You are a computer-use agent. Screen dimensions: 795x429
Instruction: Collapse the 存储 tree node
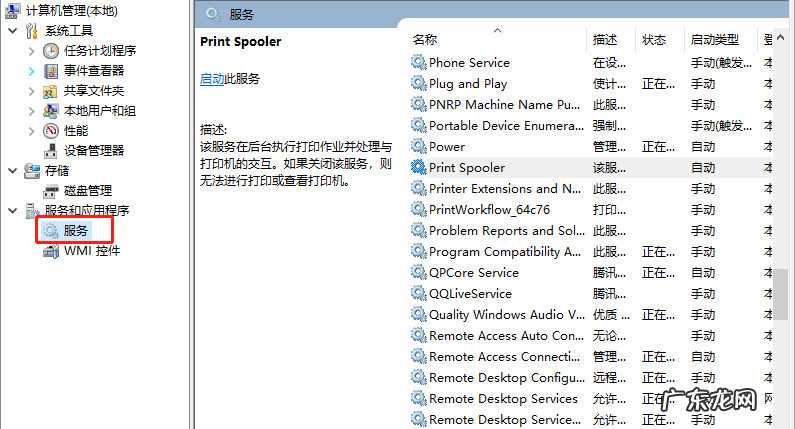pos(13,171)
